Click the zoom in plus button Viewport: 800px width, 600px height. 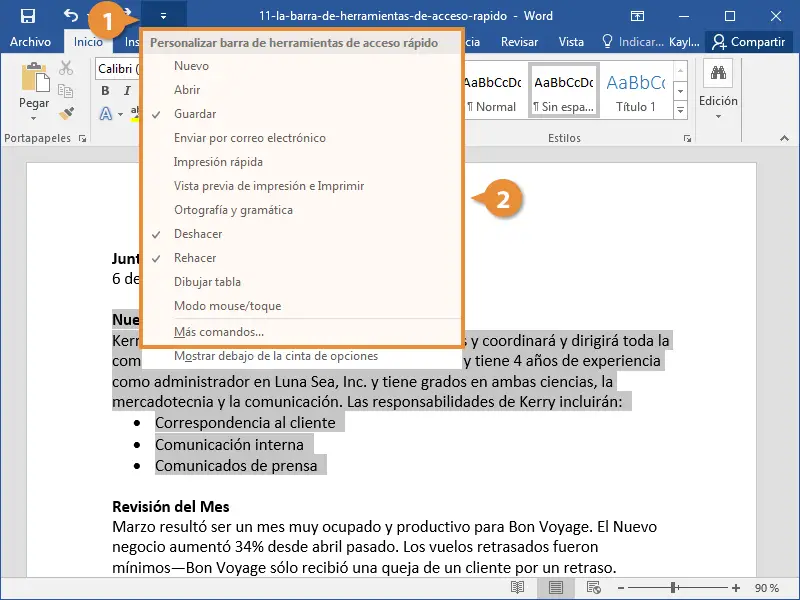(x=736, y=588)
